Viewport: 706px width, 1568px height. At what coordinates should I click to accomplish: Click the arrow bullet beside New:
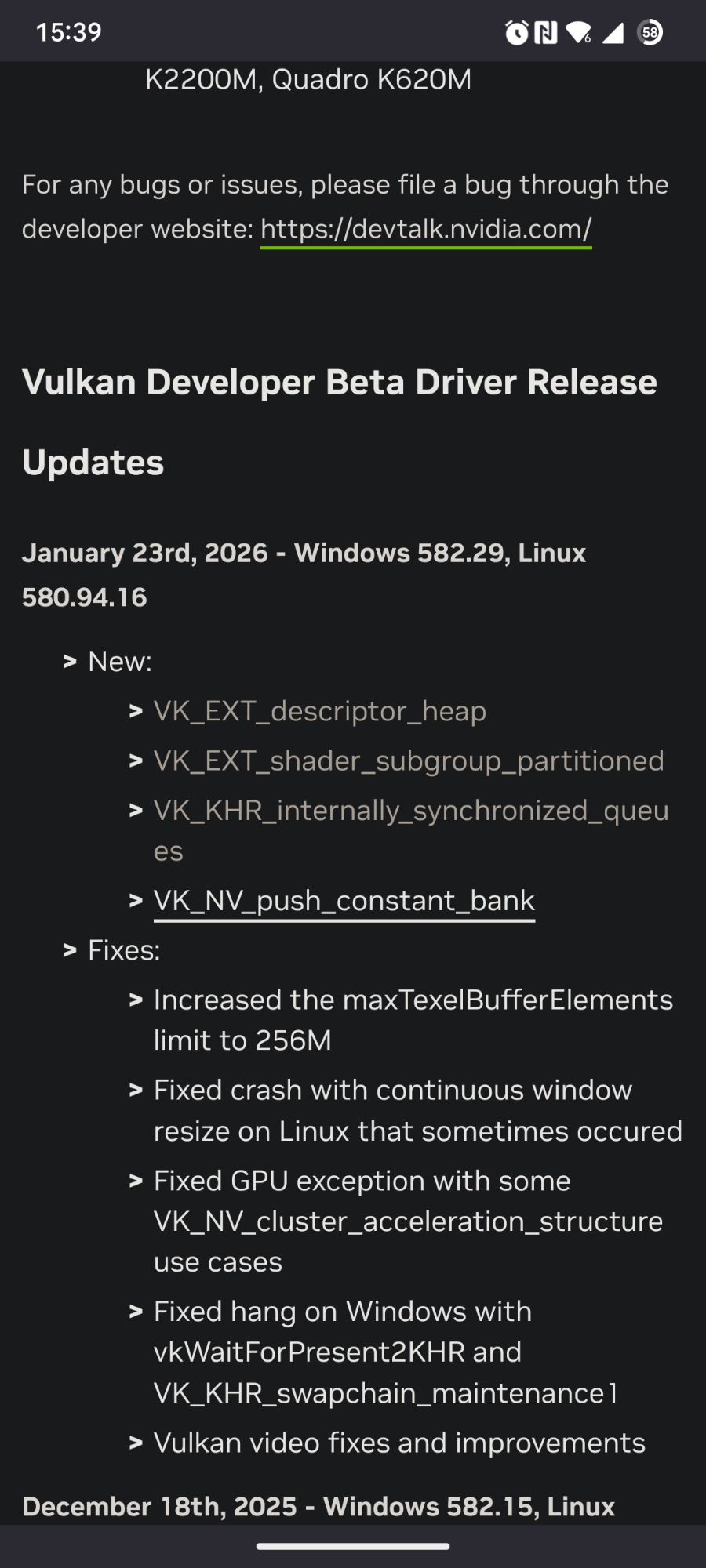[x=70, y=662]
